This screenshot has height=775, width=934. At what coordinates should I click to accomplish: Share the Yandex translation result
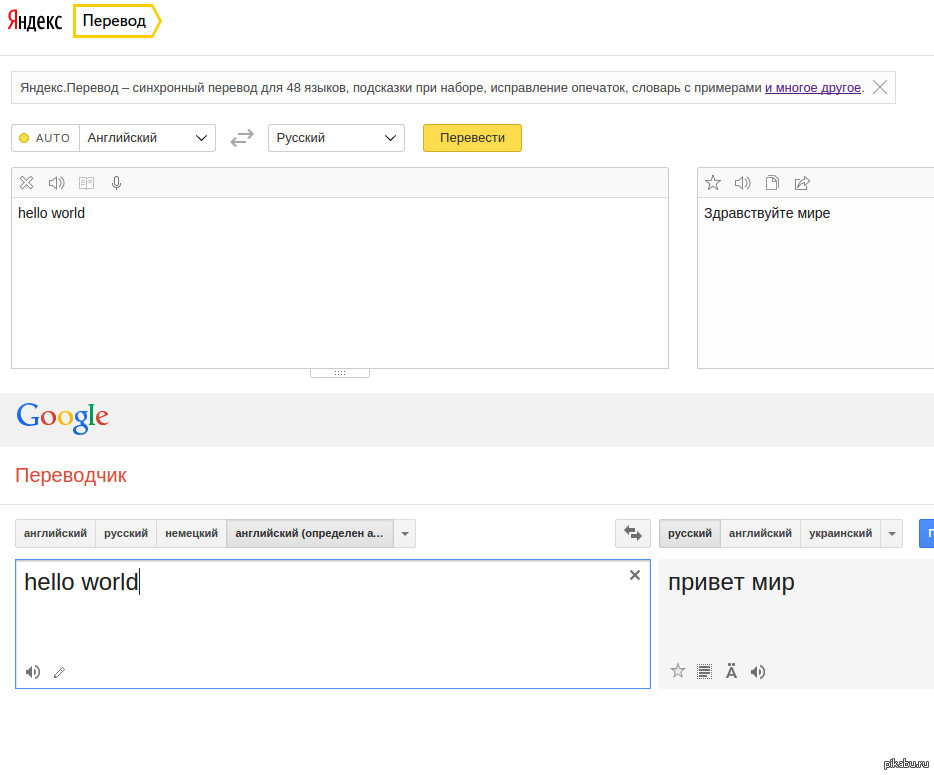click(x=801, y=183)
